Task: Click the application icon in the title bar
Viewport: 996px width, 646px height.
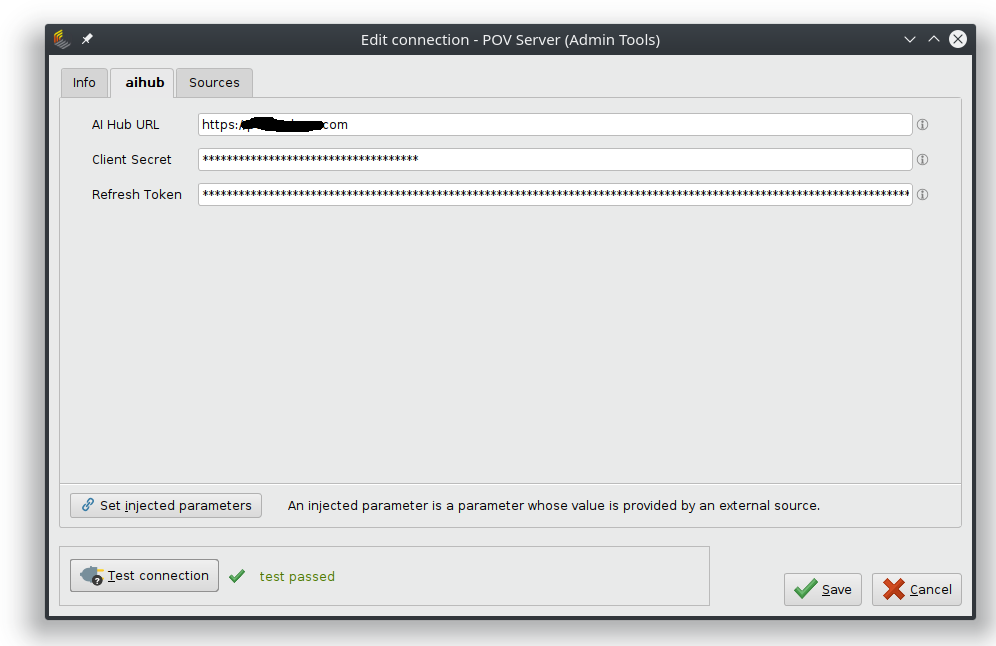Action: pos(60,39)
